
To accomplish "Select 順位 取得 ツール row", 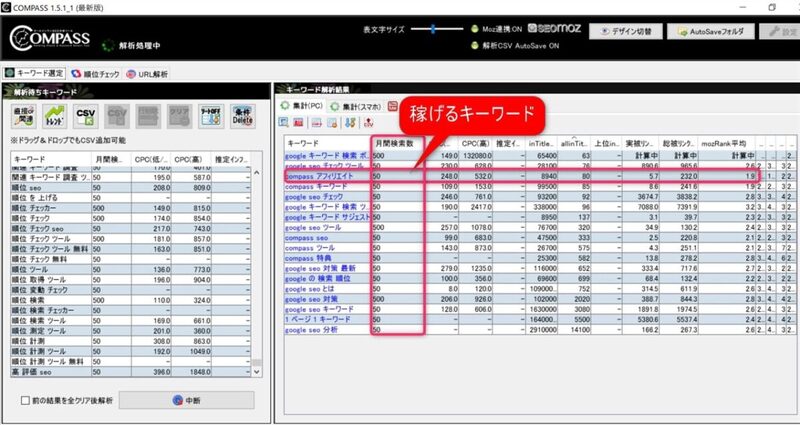I will (x=131, y=280).
